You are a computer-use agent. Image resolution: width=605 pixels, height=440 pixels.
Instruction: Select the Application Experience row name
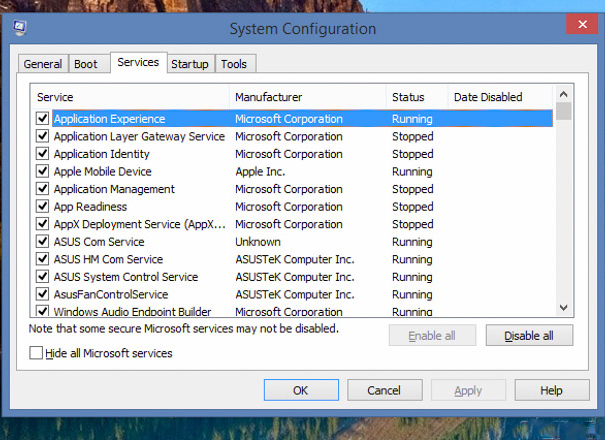pos(110,119)
